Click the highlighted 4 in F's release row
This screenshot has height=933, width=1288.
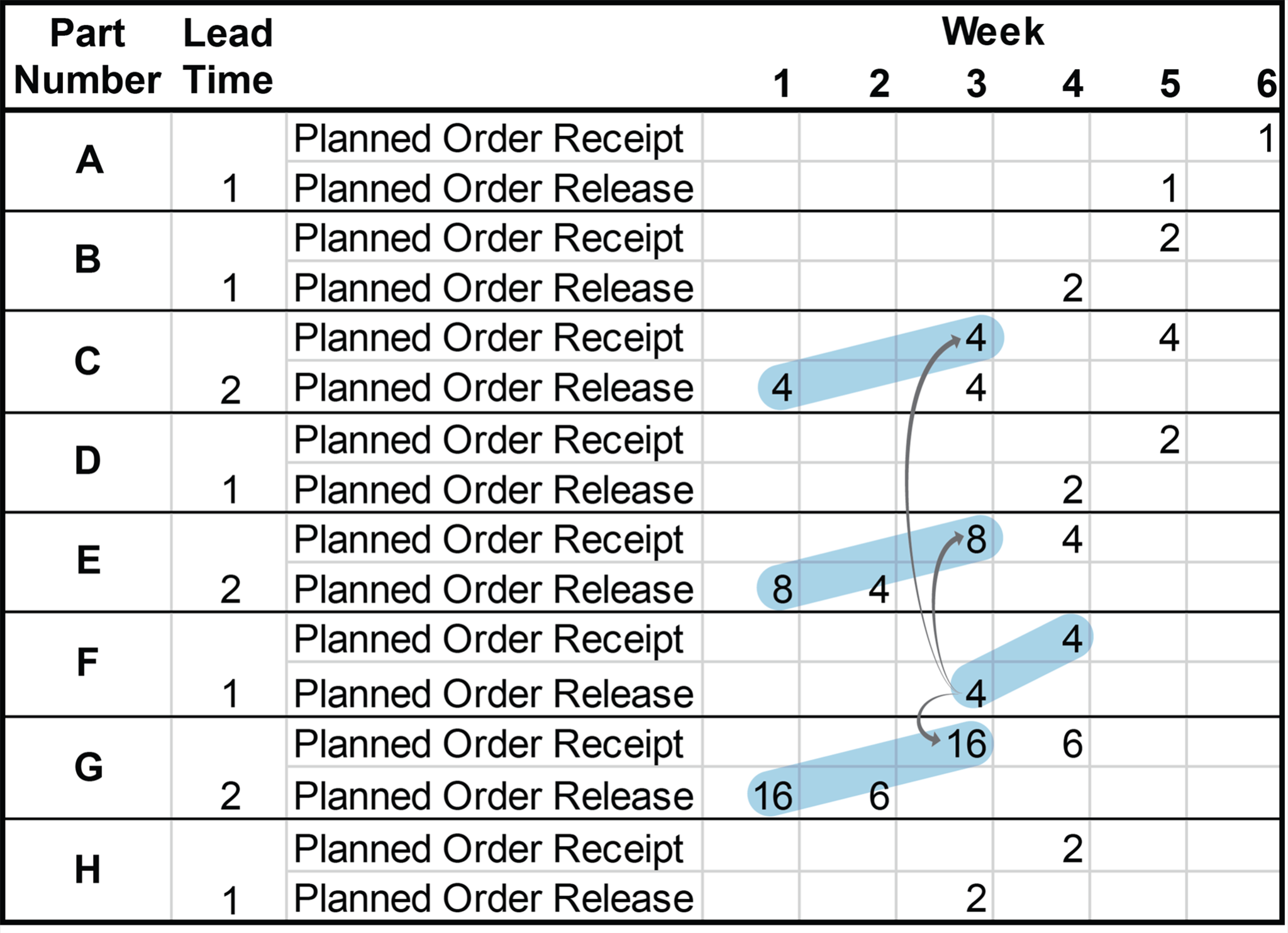pyautogui.click(x=975, y=693)
